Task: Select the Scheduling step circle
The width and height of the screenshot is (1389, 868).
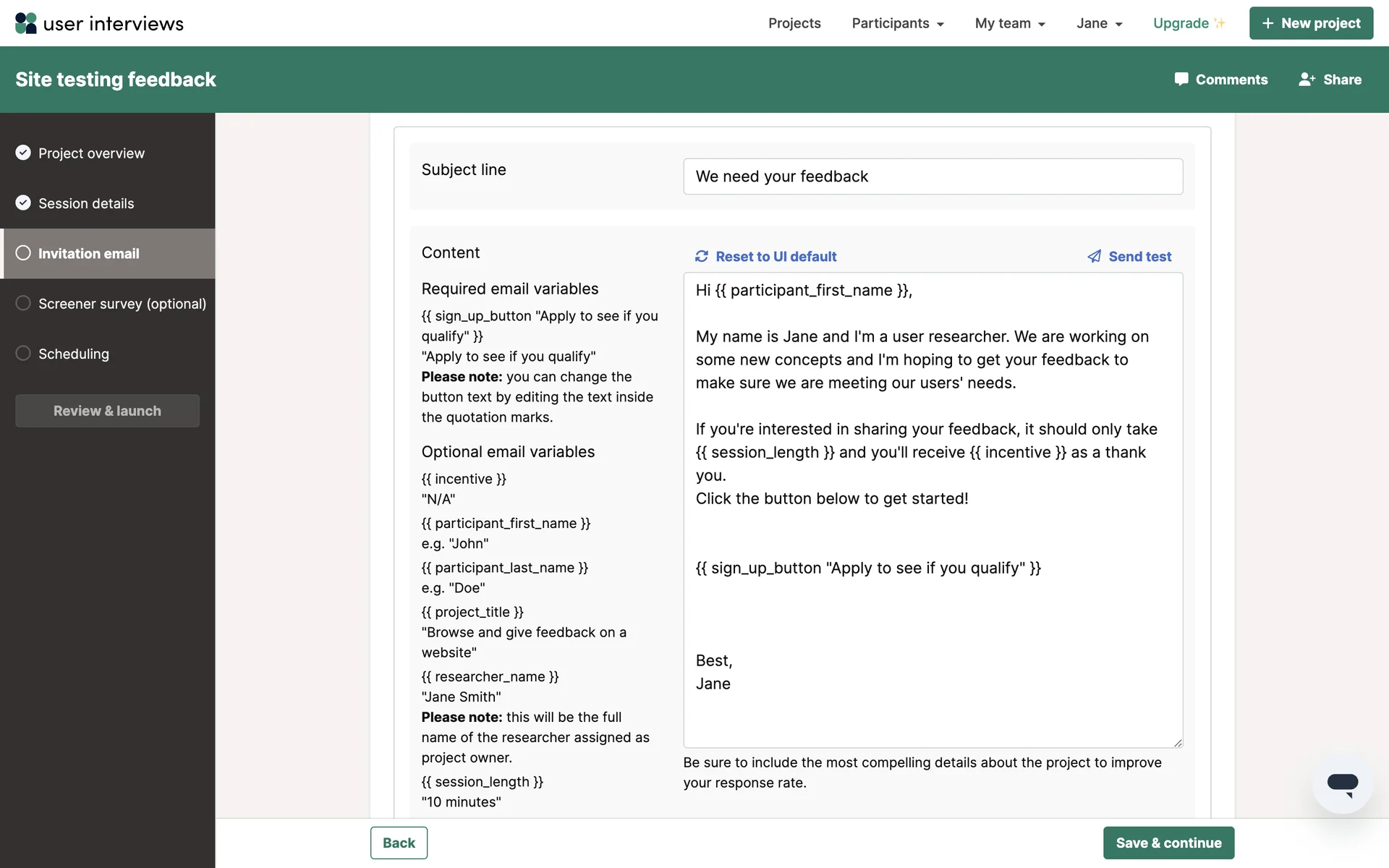Action: tap(23, 353)
